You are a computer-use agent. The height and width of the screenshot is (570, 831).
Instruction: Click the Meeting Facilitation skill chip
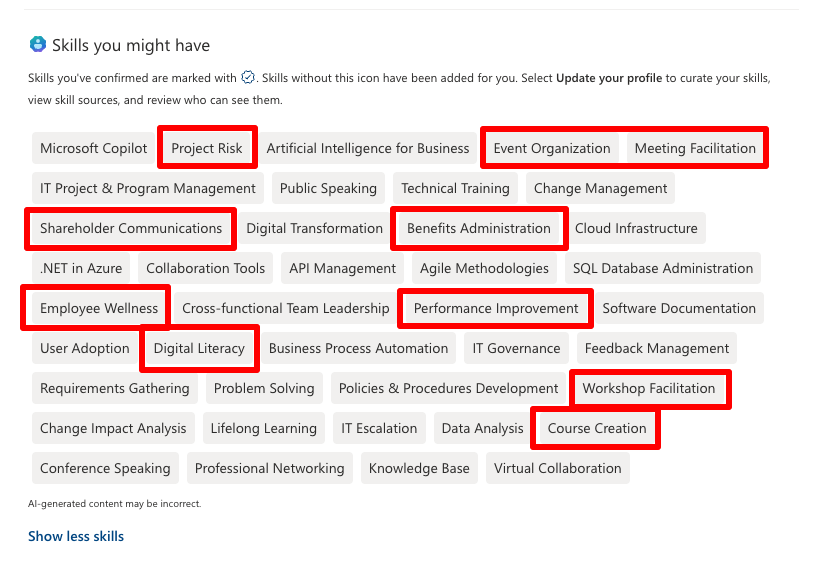point(695,148)
